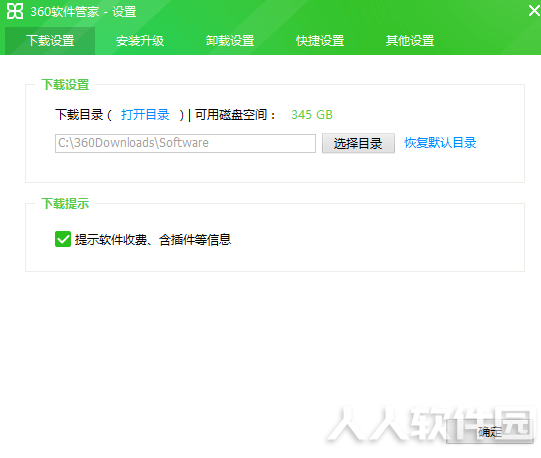Click the 下载提示 section heading

(x=65, y=203)
